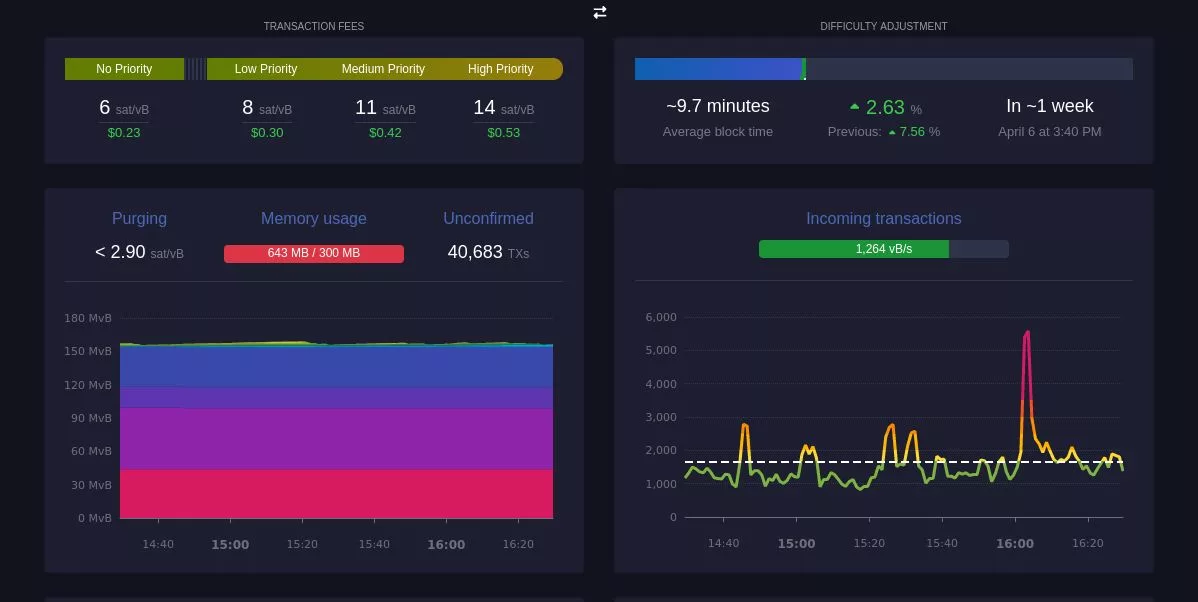Click the swap arrows icon at top center
The image size is (1198, 602).
point(599,12)
